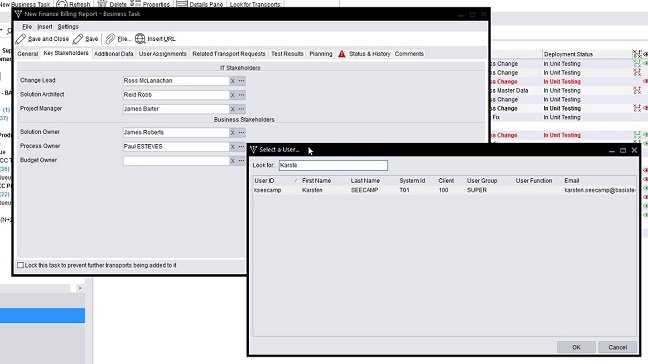Open the File menu
This screenshot has height=364, width=648.
(x=27, y=26)
